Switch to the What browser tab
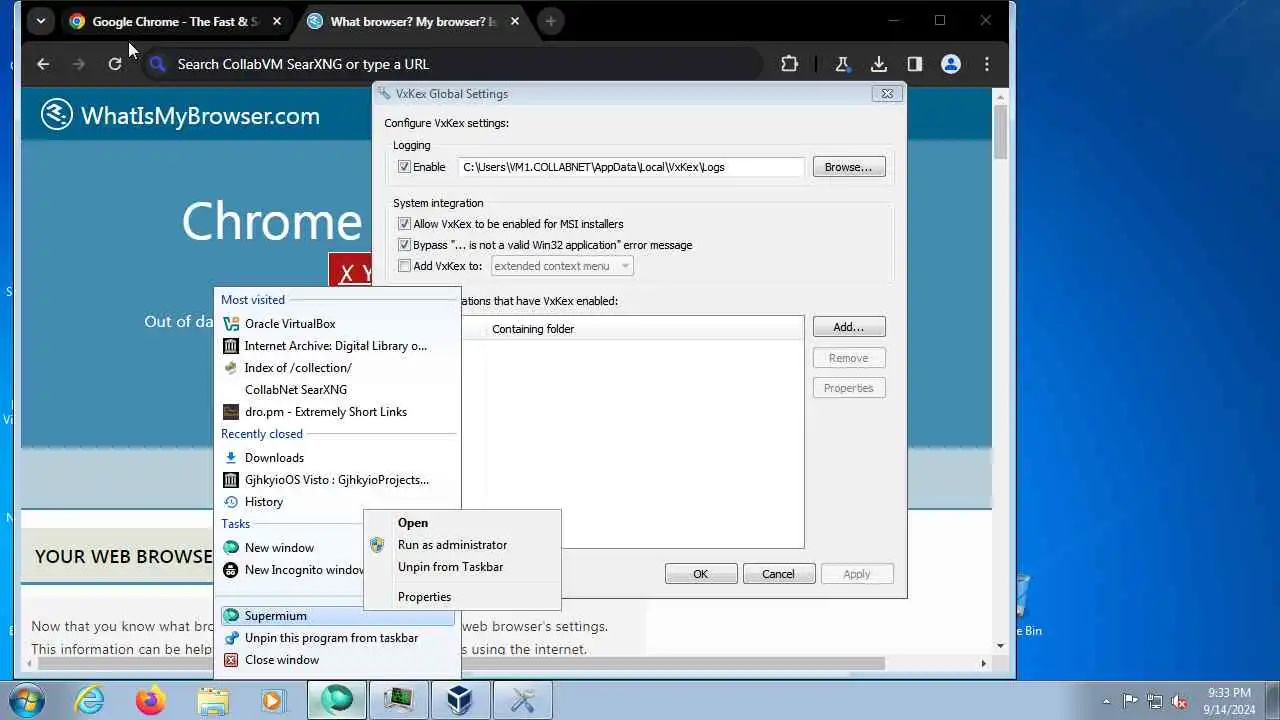The height and width of the screenshot is (720, 1280). point(413,21)
